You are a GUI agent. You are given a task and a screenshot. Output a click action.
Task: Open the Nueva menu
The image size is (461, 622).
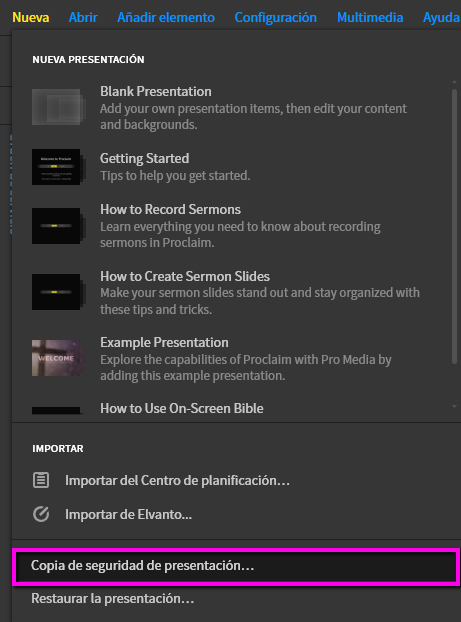click(x=31, y=17)
